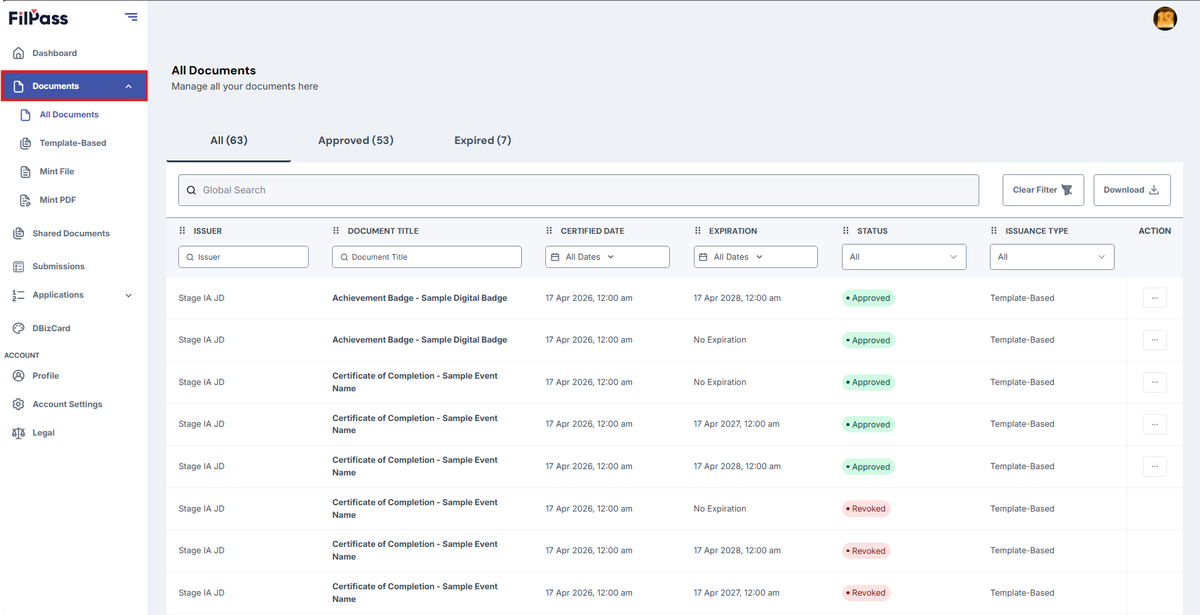Open Dashboard in the sidebar
Viewport: 1200px width, 615px height.
tap(54, 53)
